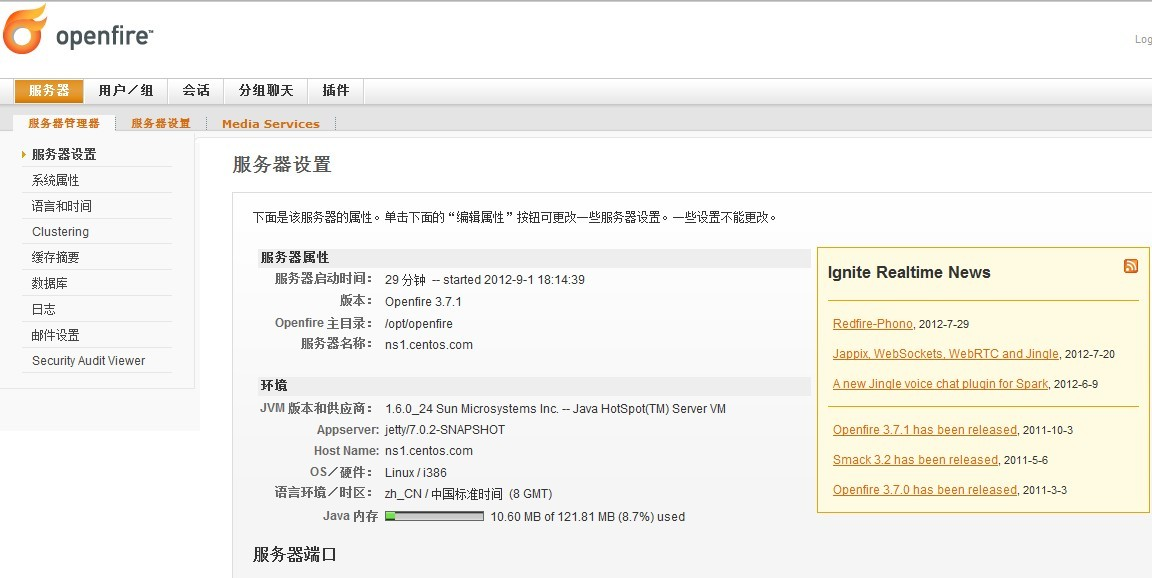Screen dimensions: 1152x578
Task: Open A new Jingle voice chat plugin link
Action: (940, 384)
